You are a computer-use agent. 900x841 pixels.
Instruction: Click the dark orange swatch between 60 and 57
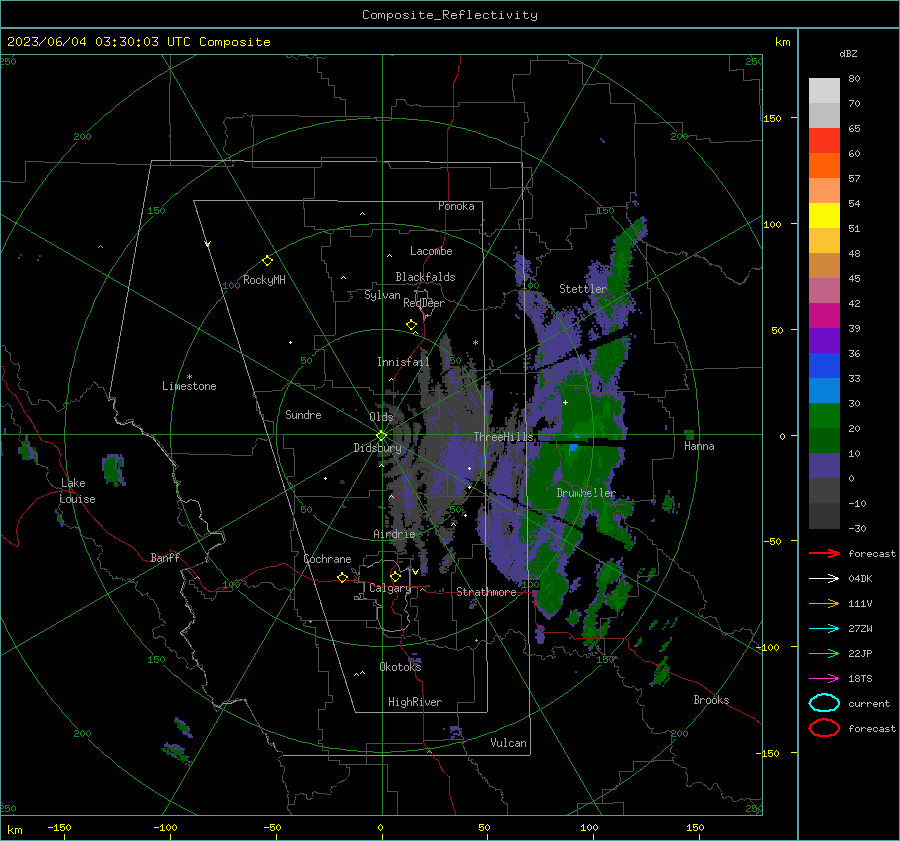824,166
